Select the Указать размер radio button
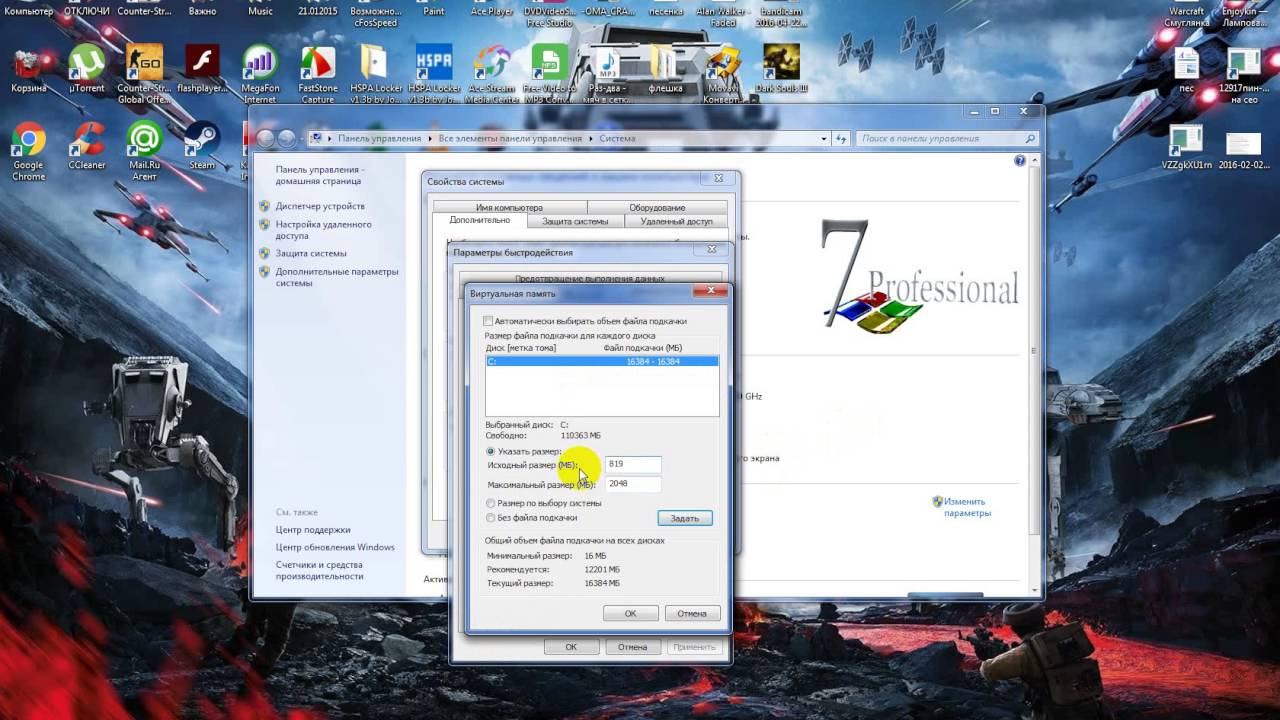Screen dimensions: 1280x720 [490, 451]
